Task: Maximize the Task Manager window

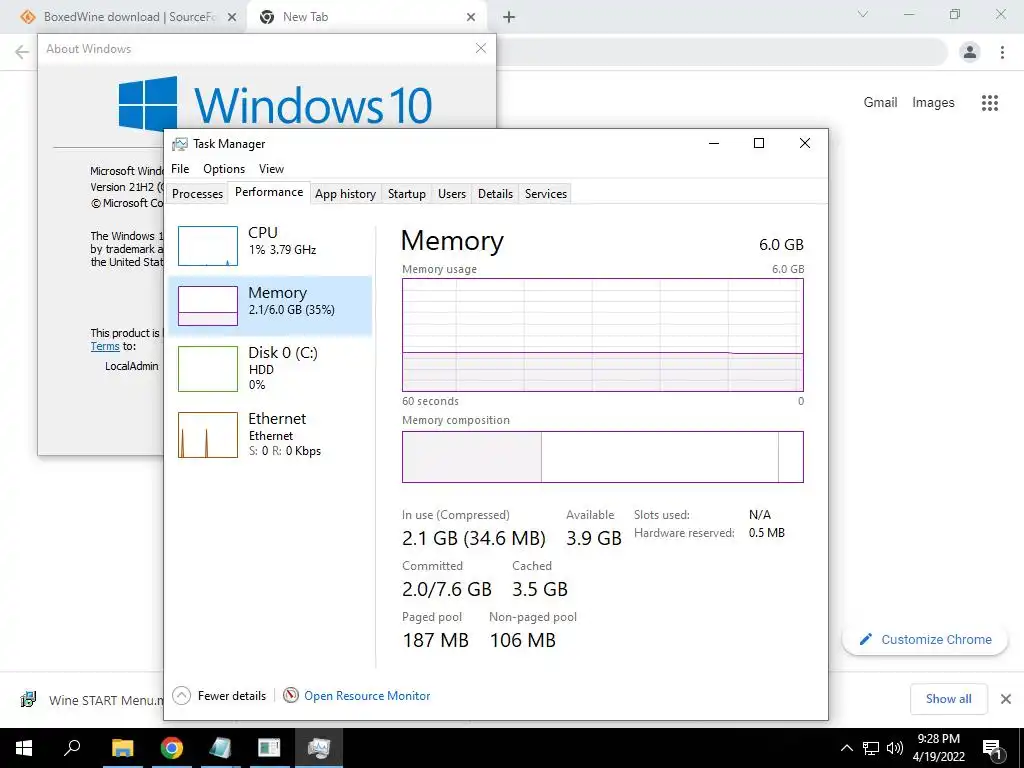Action: pyautogui.click(x=759, y=143)
